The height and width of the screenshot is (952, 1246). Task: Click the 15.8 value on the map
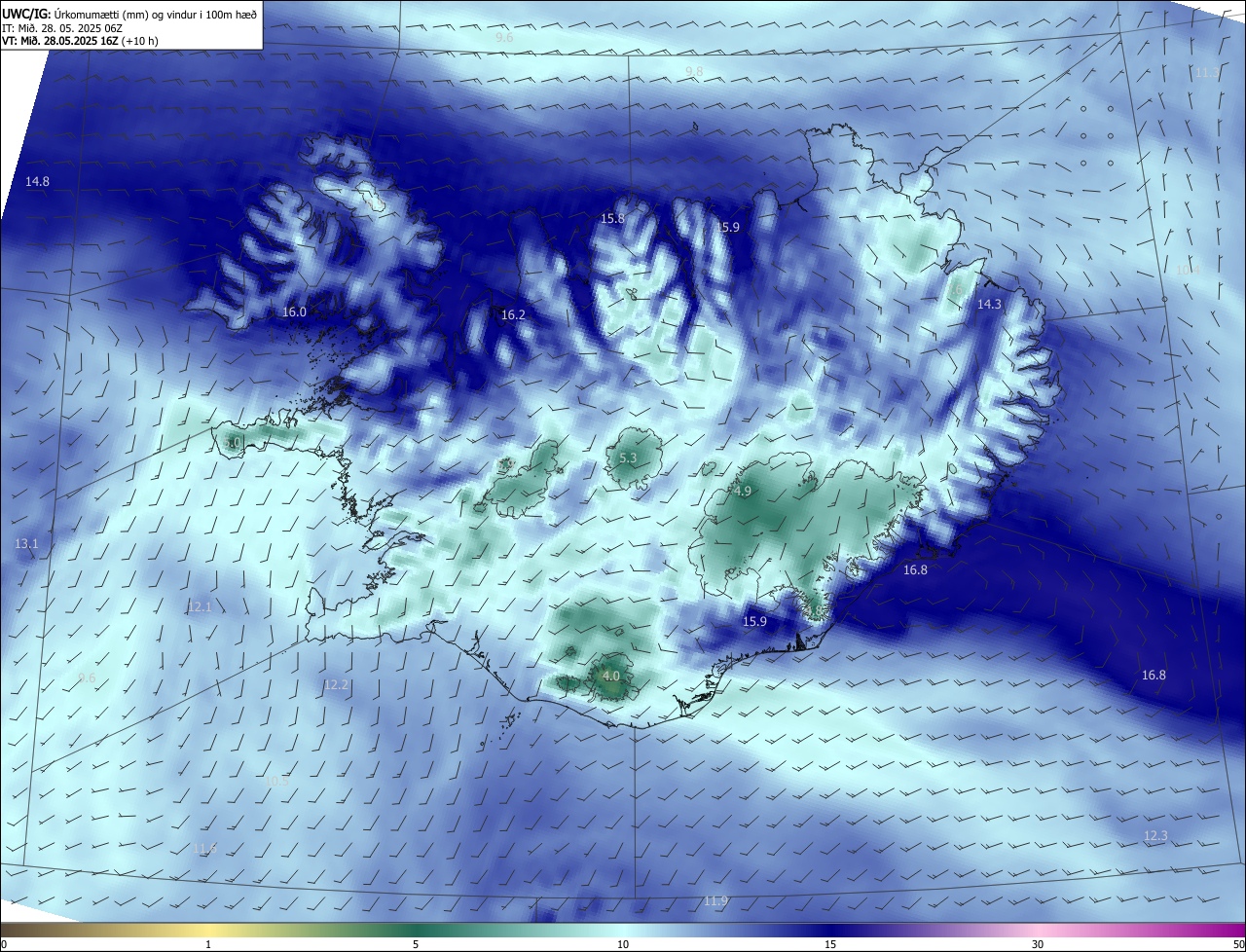[x=612, y=219]
